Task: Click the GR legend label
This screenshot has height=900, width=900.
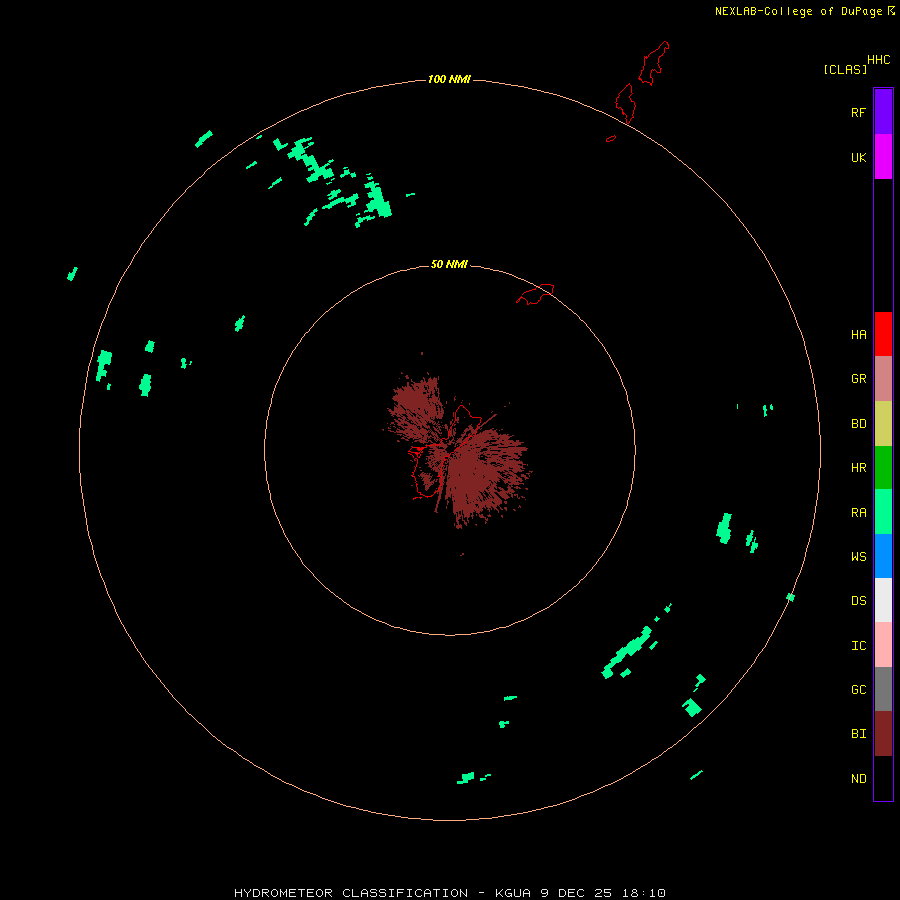Action: click(x=858, y=379)
